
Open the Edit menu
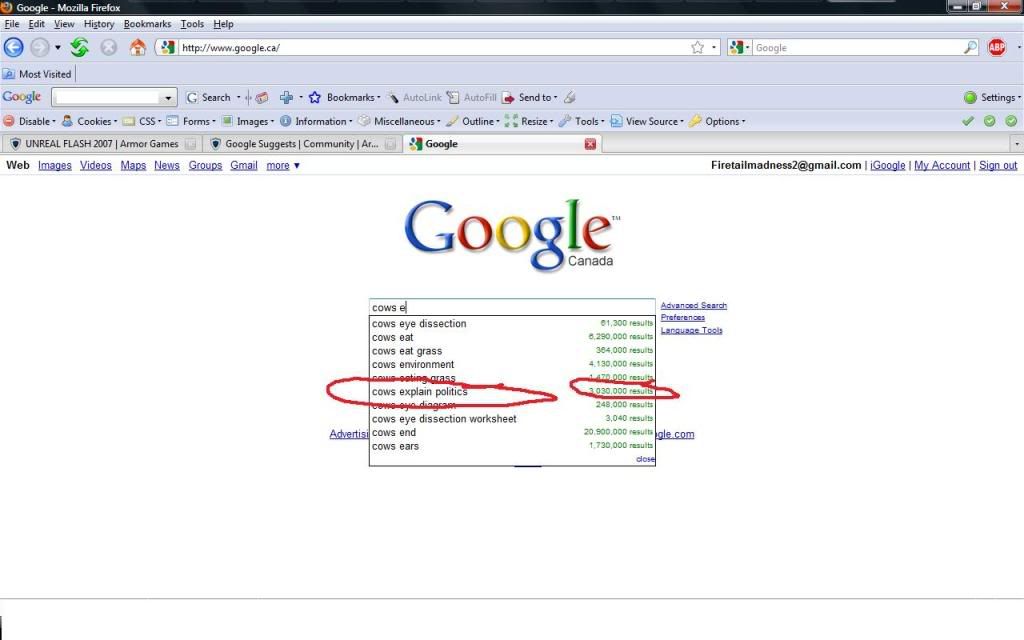pyautogui.click(x=37, y=24)
